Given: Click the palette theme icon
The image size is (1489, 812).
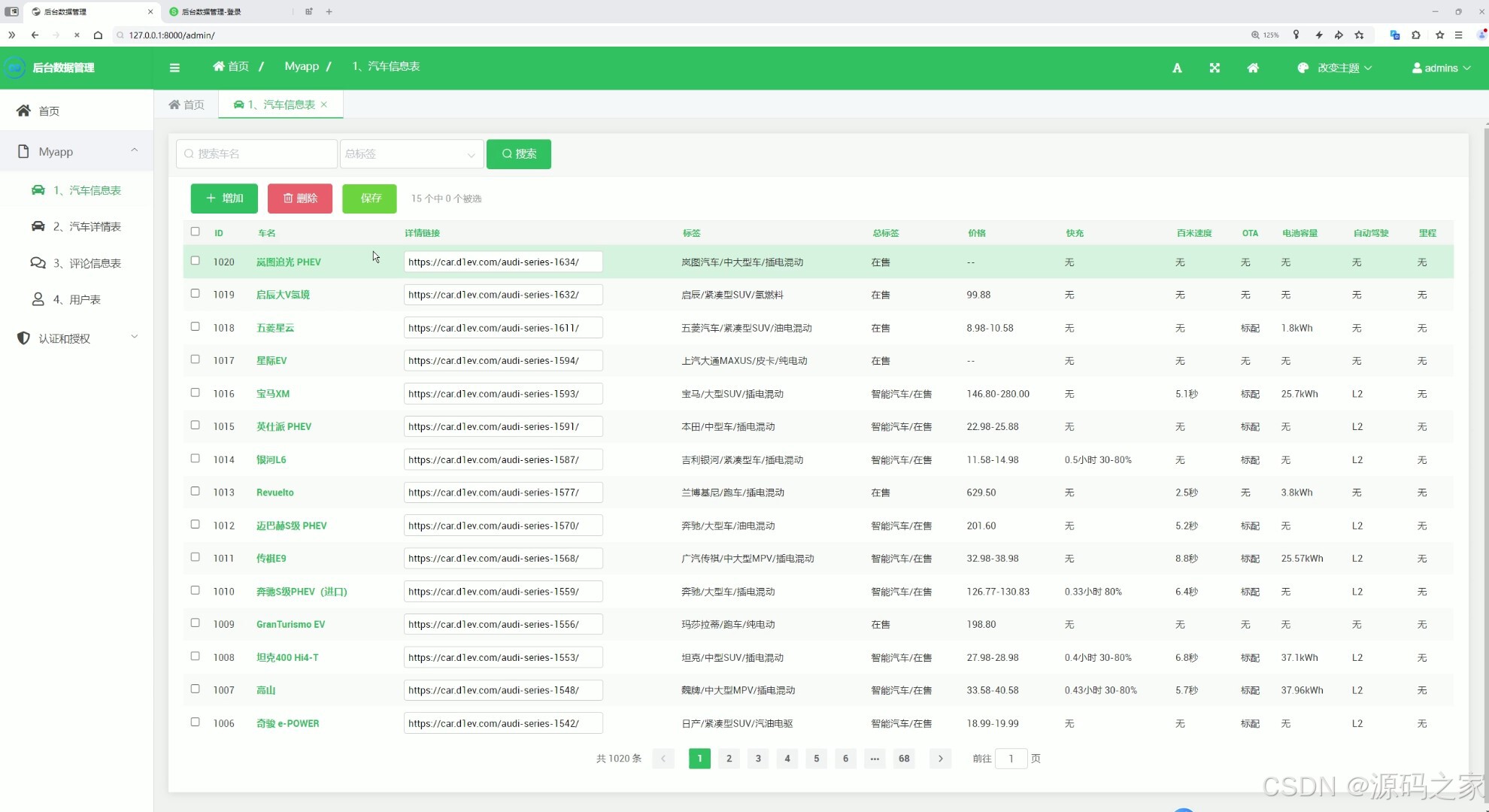Looking at the screenshot, I should 1303,68.
